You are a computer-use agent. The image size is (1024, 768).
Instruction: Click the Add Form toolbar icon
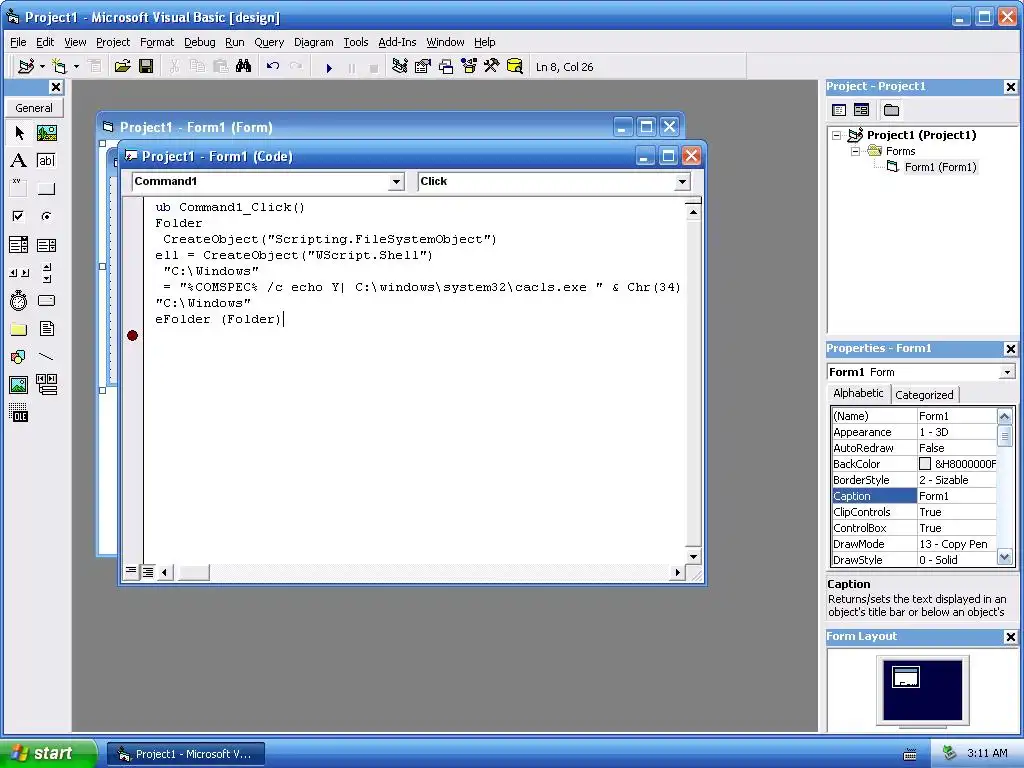(x=59, y=67)
